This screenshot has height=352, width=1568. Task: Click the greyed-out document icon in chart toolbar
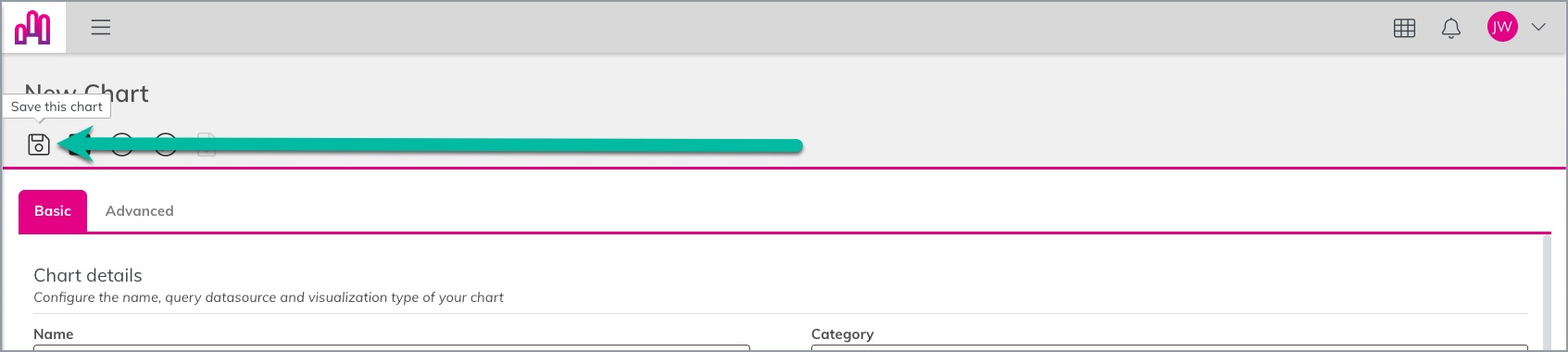207,145
